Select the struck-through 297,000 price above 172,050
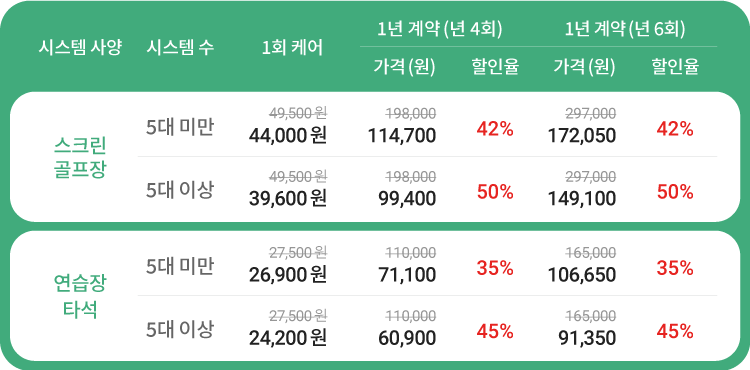 click(591, 113)
